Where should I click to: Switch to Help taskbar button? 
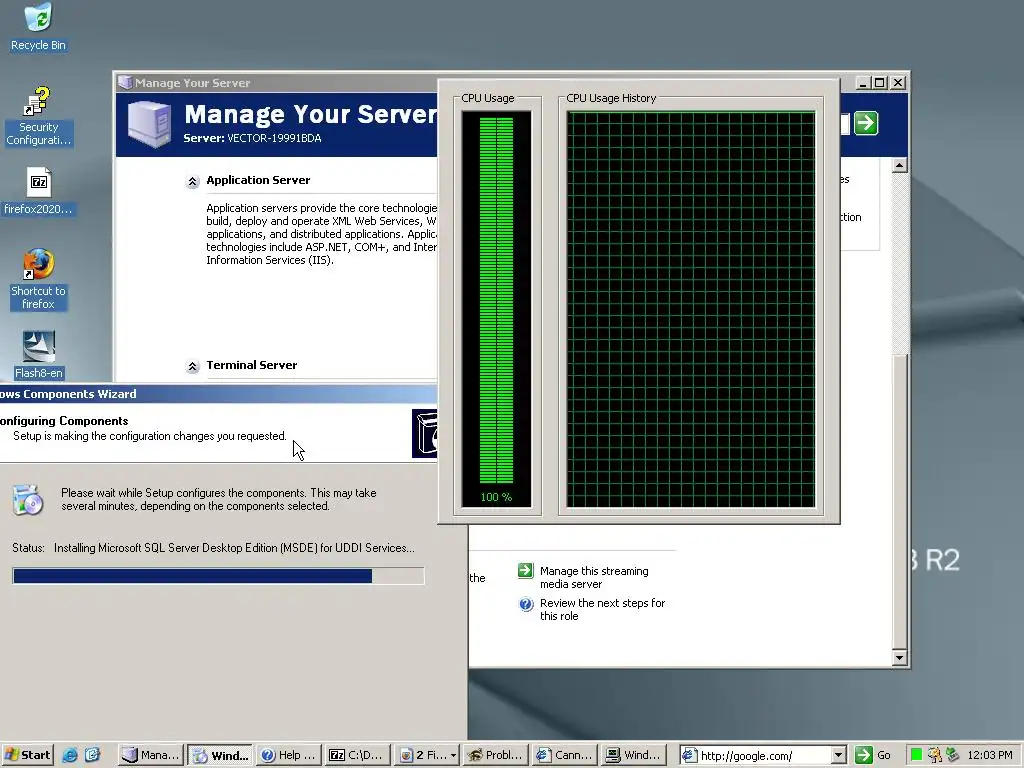coord(288,755)
